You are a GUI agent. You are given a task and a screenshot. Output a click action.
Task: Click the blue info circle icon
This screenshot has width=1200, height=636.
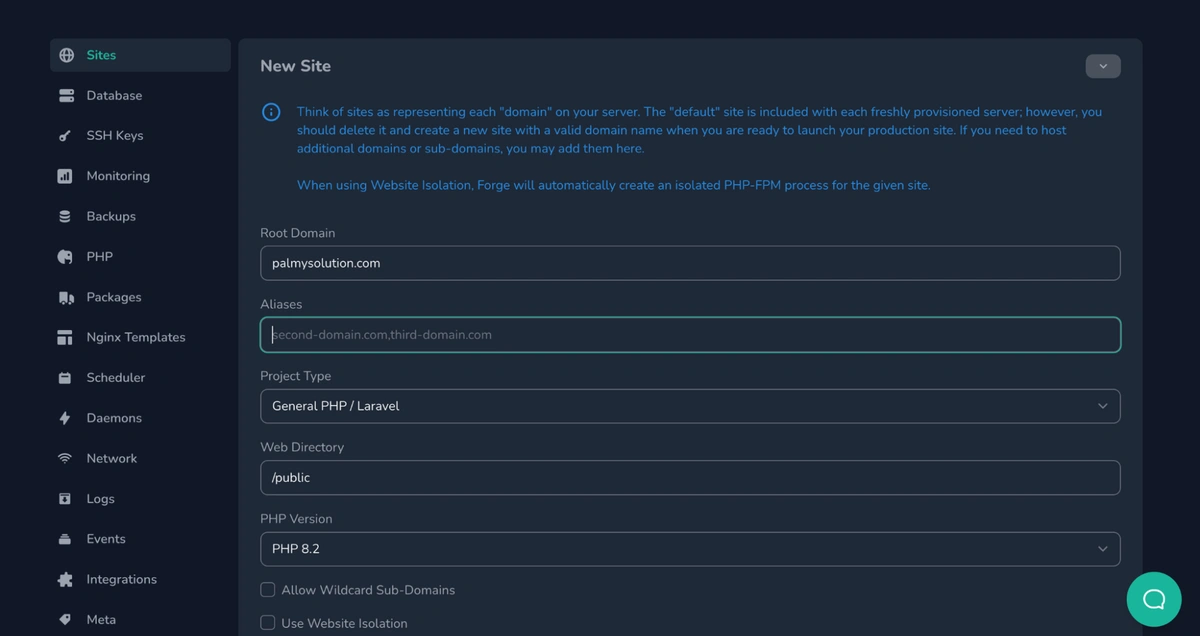click(x=271, y=112)
